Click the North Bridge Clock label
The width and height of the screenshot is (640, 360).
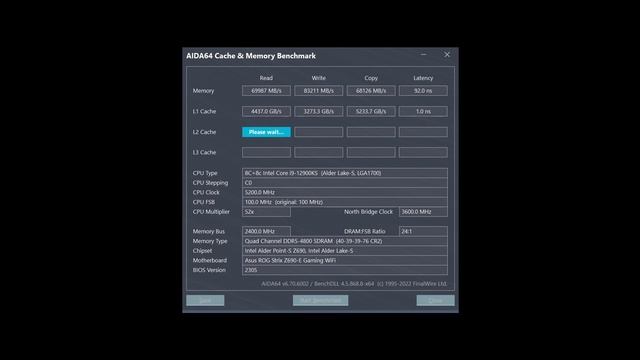point(368,212)
